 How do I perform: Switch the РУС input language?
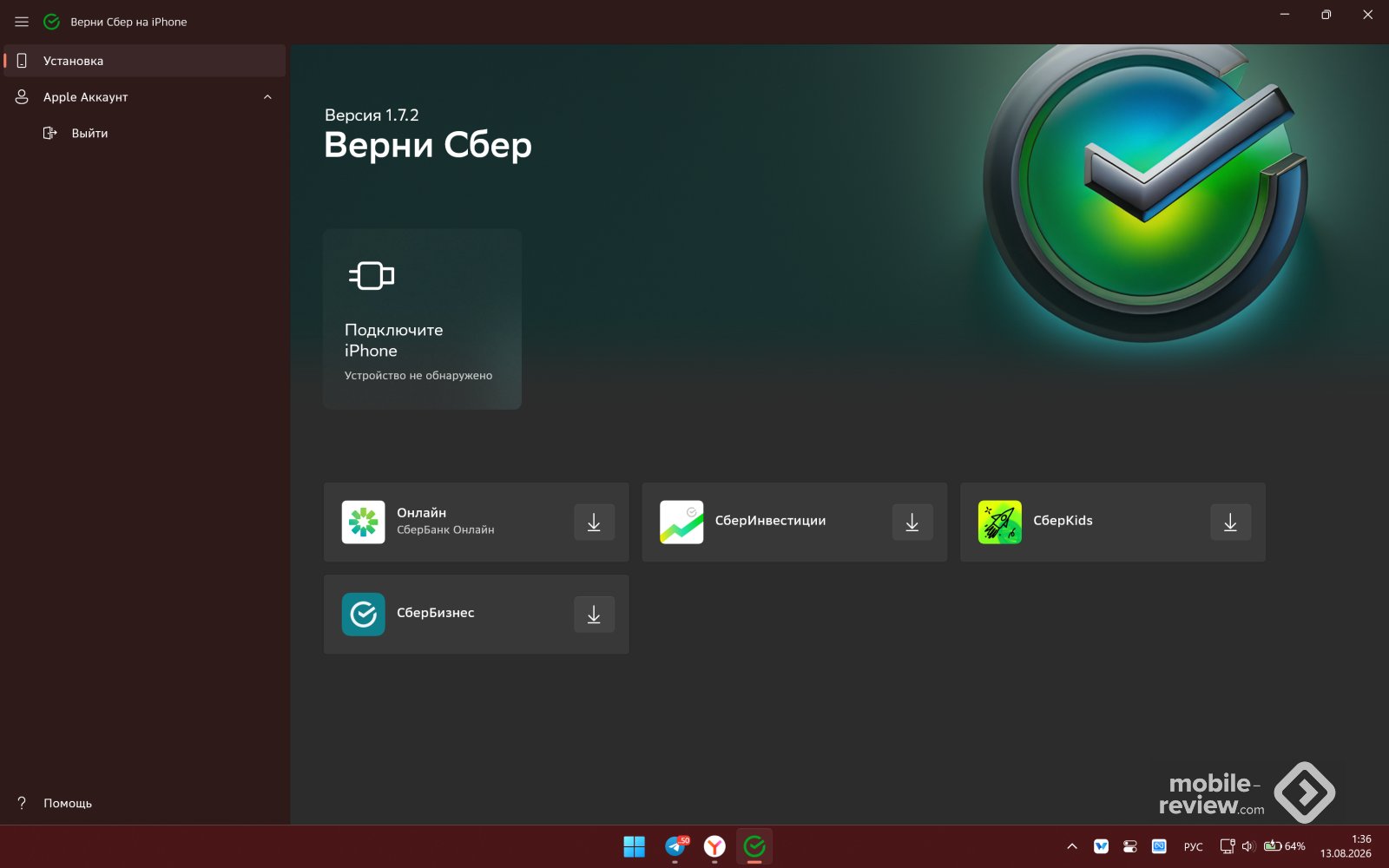pos(1194,846)
